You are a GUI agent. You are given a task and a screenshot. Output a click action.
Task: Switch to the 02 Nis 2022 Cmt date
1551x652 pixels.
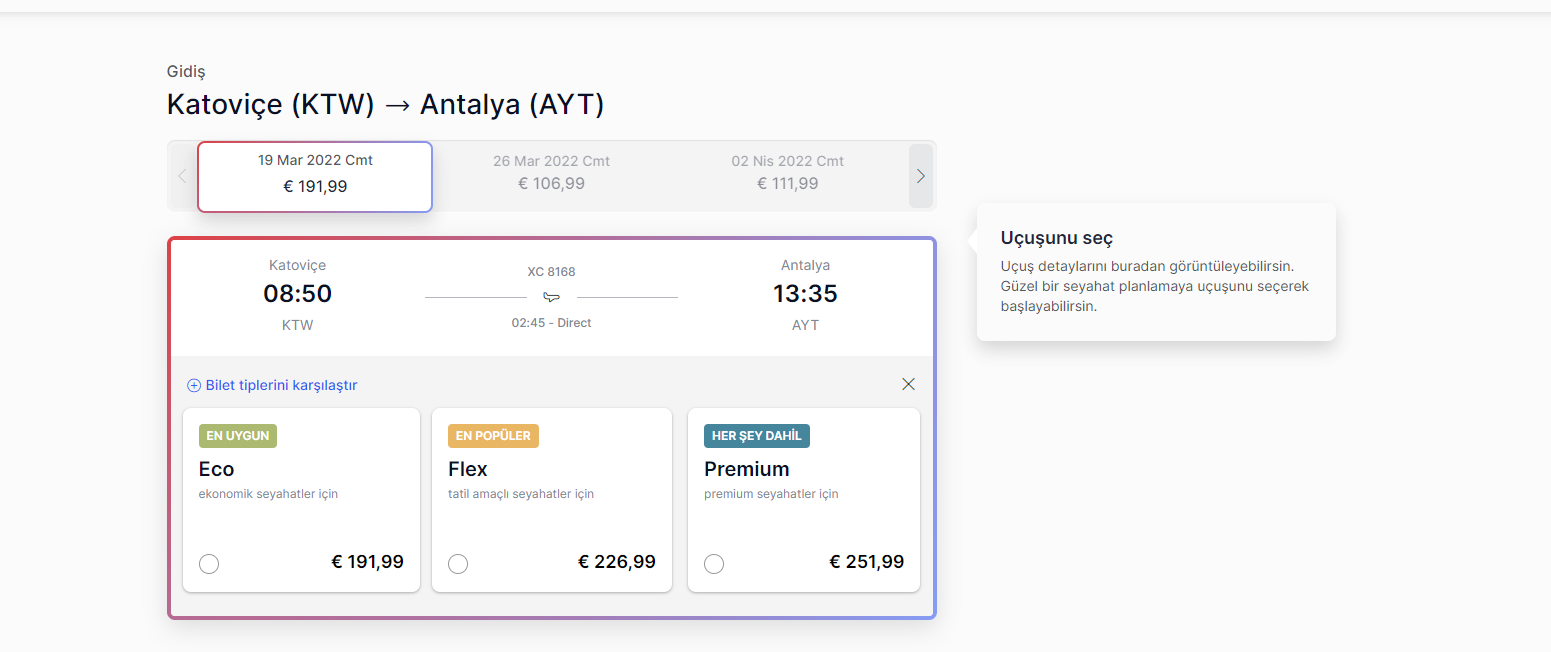[788, 173]
